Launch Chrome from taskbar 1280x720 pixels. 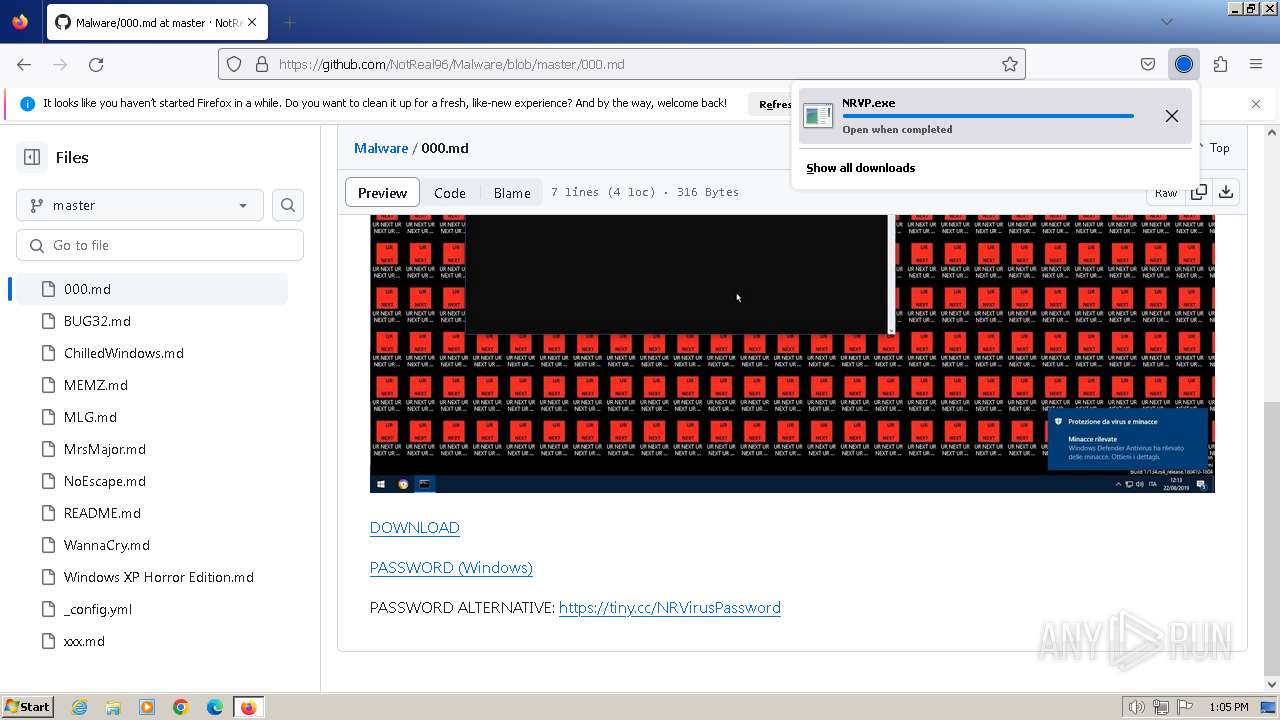click(x=181, y=707)
